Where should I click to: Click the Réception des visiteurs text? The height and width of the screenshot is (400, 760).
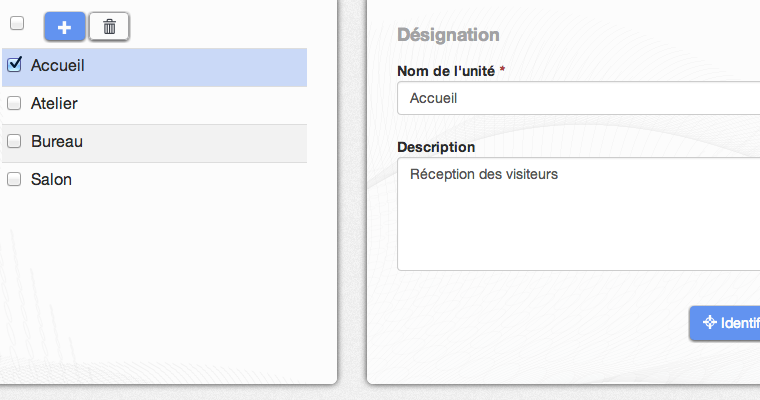[x=484, y=175]
